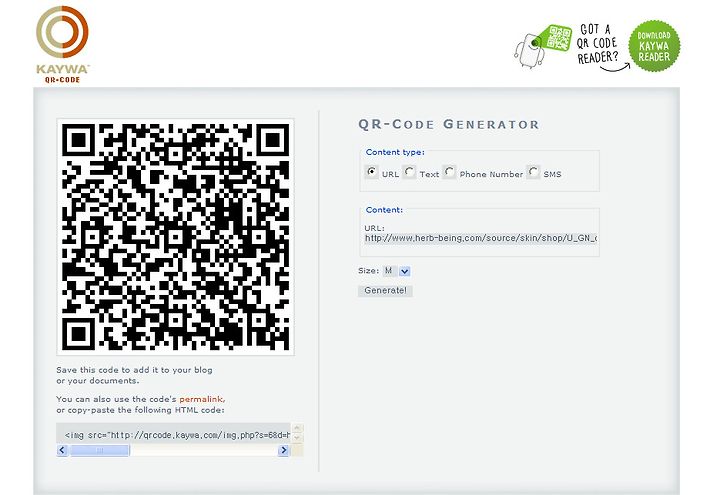Choose the Phone Number radio button
This screenshot has width=720, height=495.
coord(449,172)
